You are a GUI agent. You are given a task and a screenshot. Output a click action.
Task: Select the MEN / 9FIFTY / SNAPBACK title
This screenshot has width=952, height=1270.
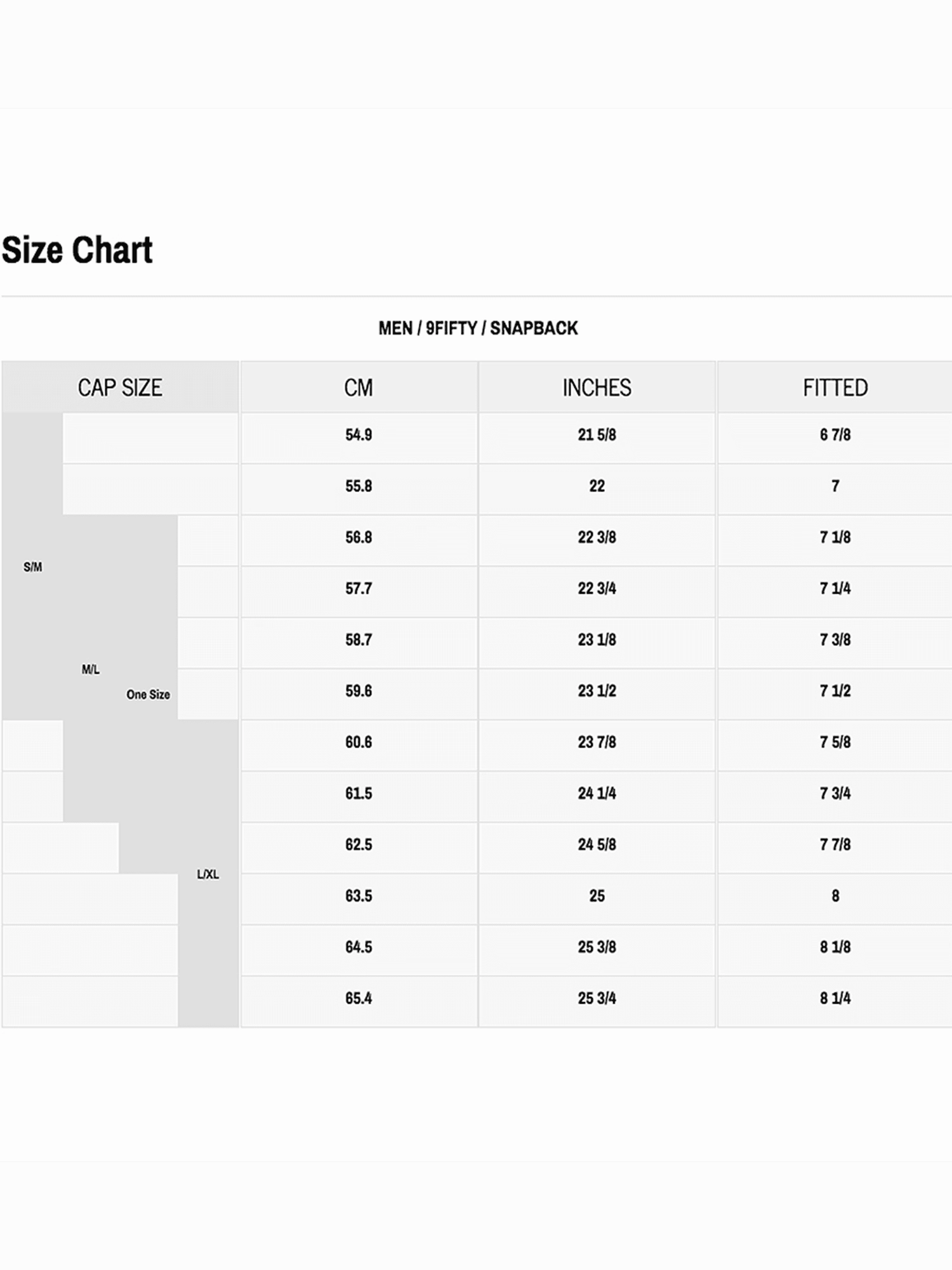(x=478, y=328)
